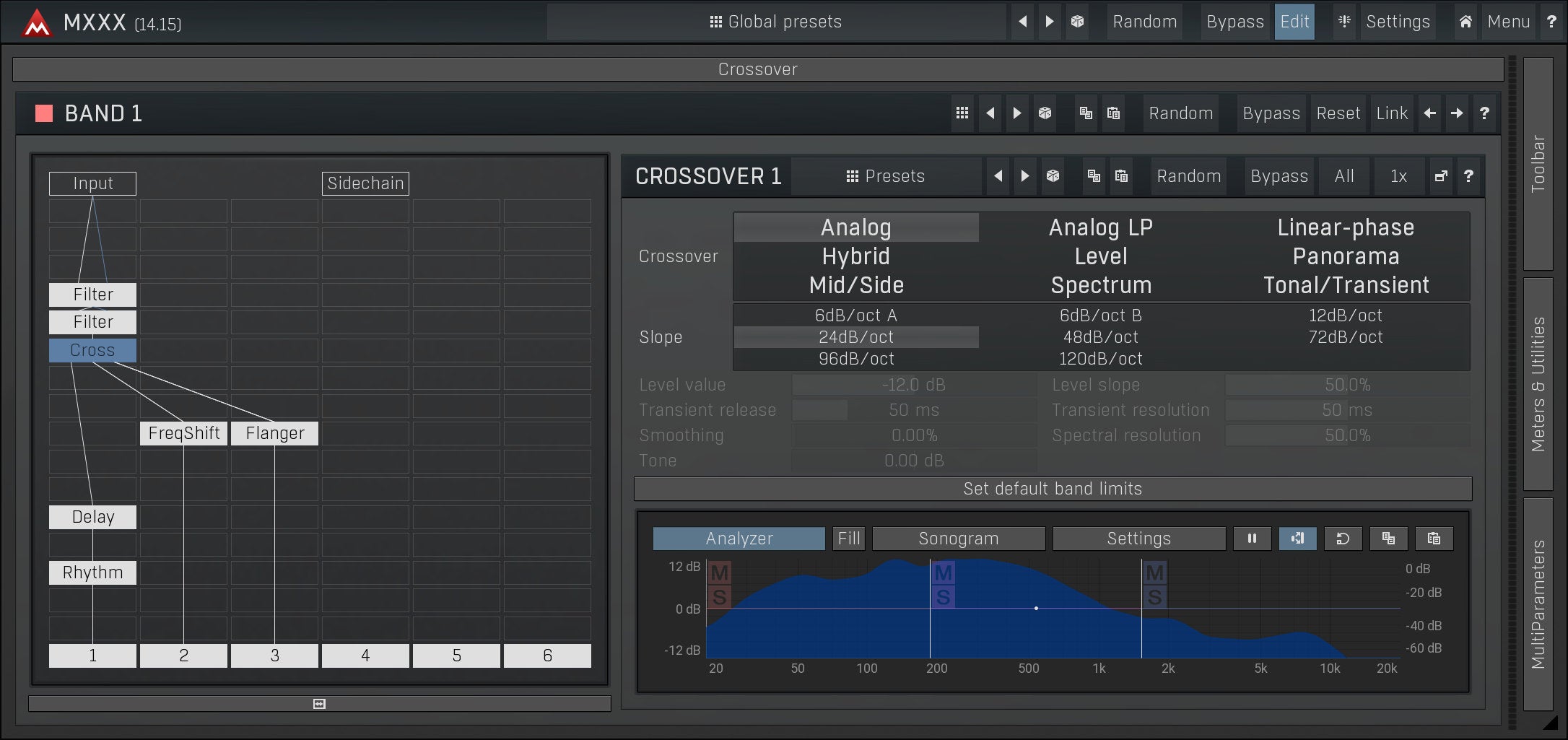The height and width of the screenshot is (740, 1568).
Task: Toggle the Edit mode button
Action: (1294, 22)
